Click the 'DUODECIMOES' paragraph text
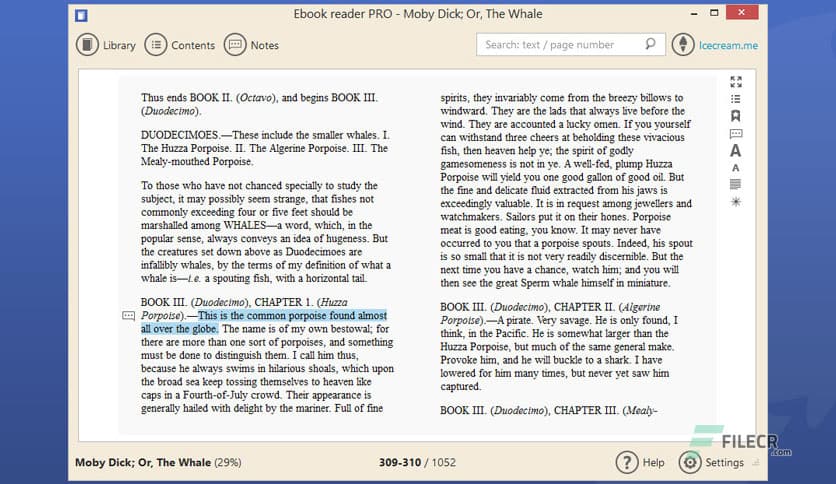This screenshot has width=836, height=484. tap(265, 148)
